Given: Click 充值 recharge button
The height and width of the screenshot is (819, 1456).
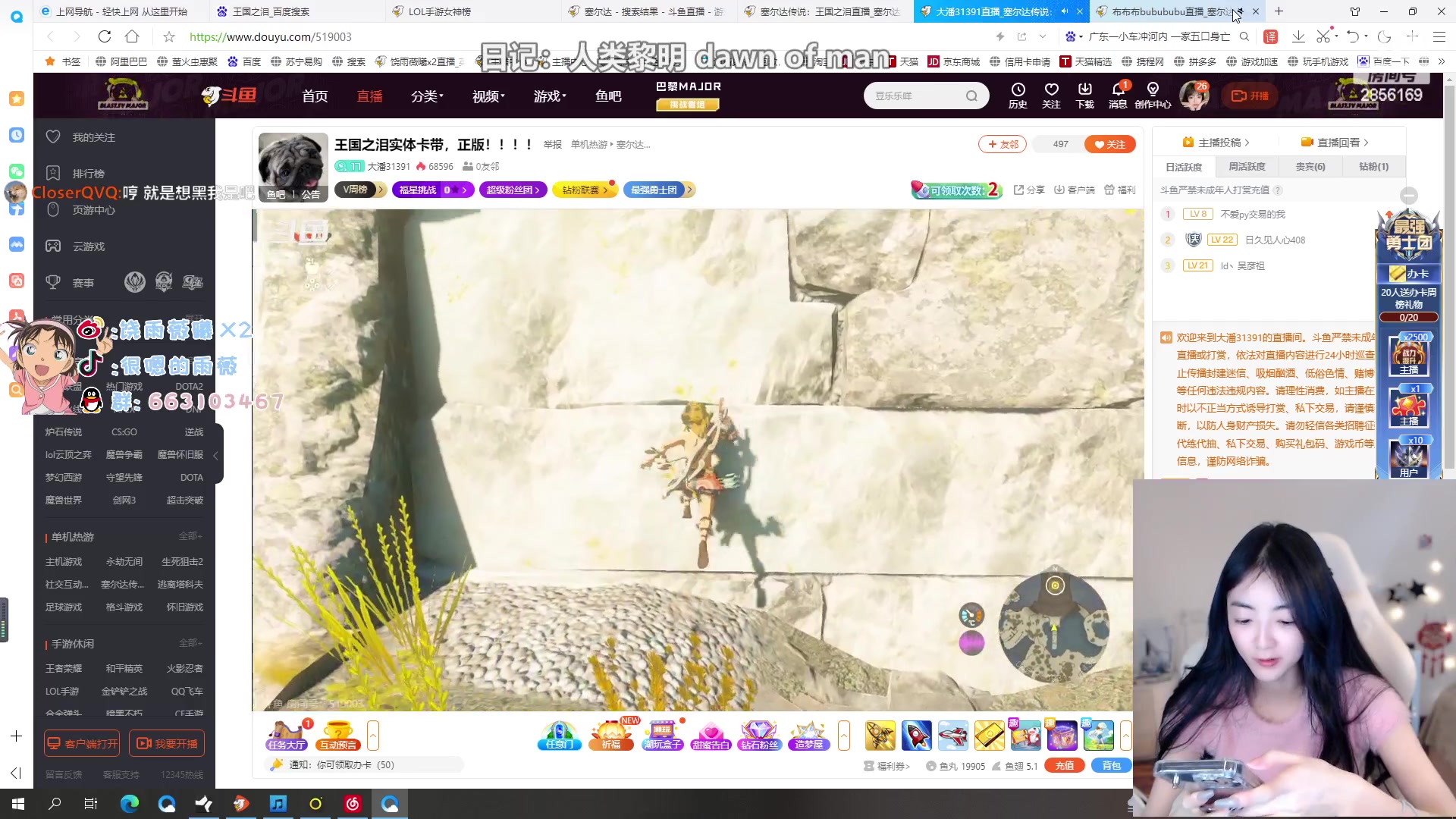Looking at the screenshot, I should tap(1064, 766).
